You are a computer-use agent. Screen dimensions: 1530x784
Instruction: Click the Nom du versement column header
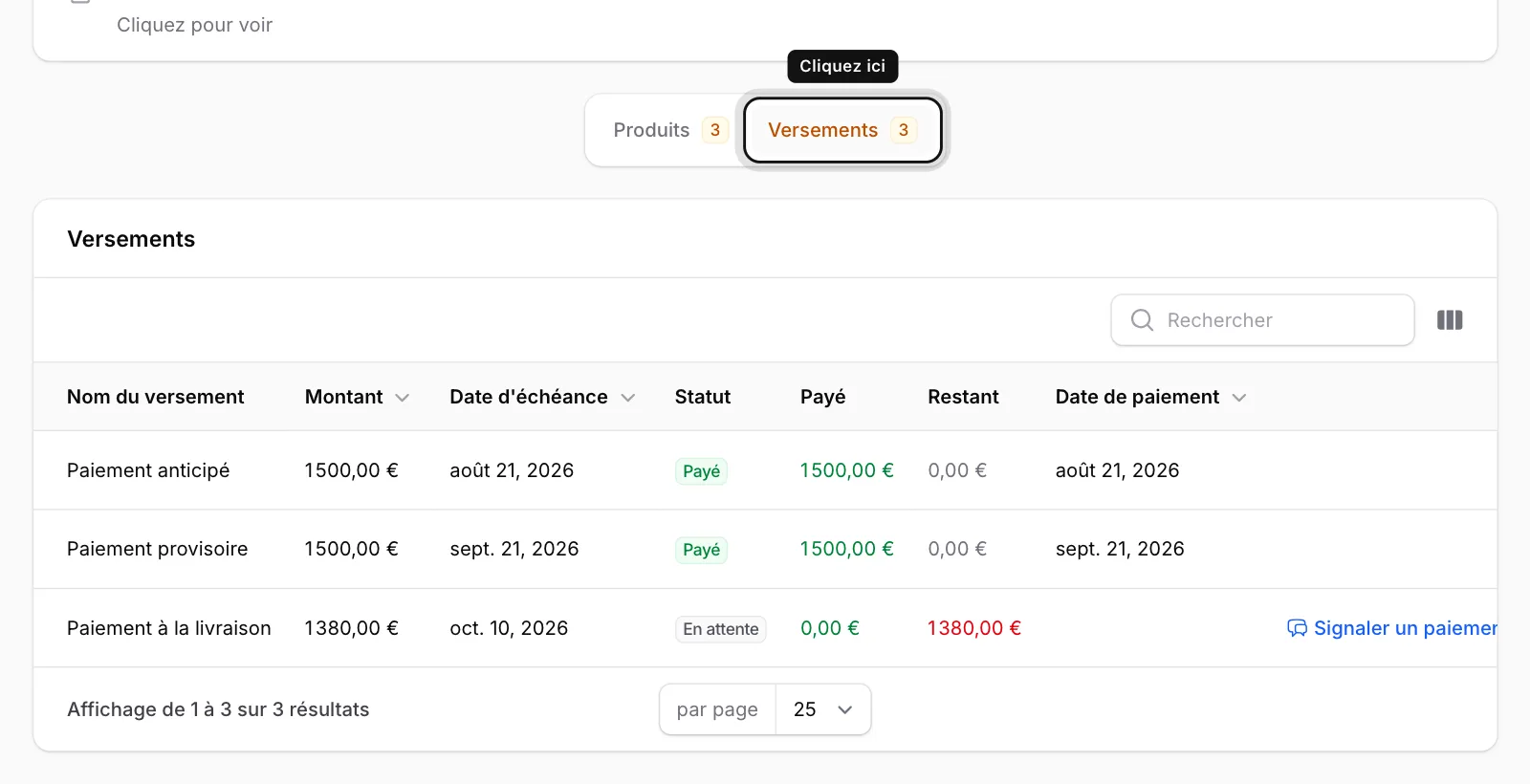pyautogui.click(x=156, y=397)
